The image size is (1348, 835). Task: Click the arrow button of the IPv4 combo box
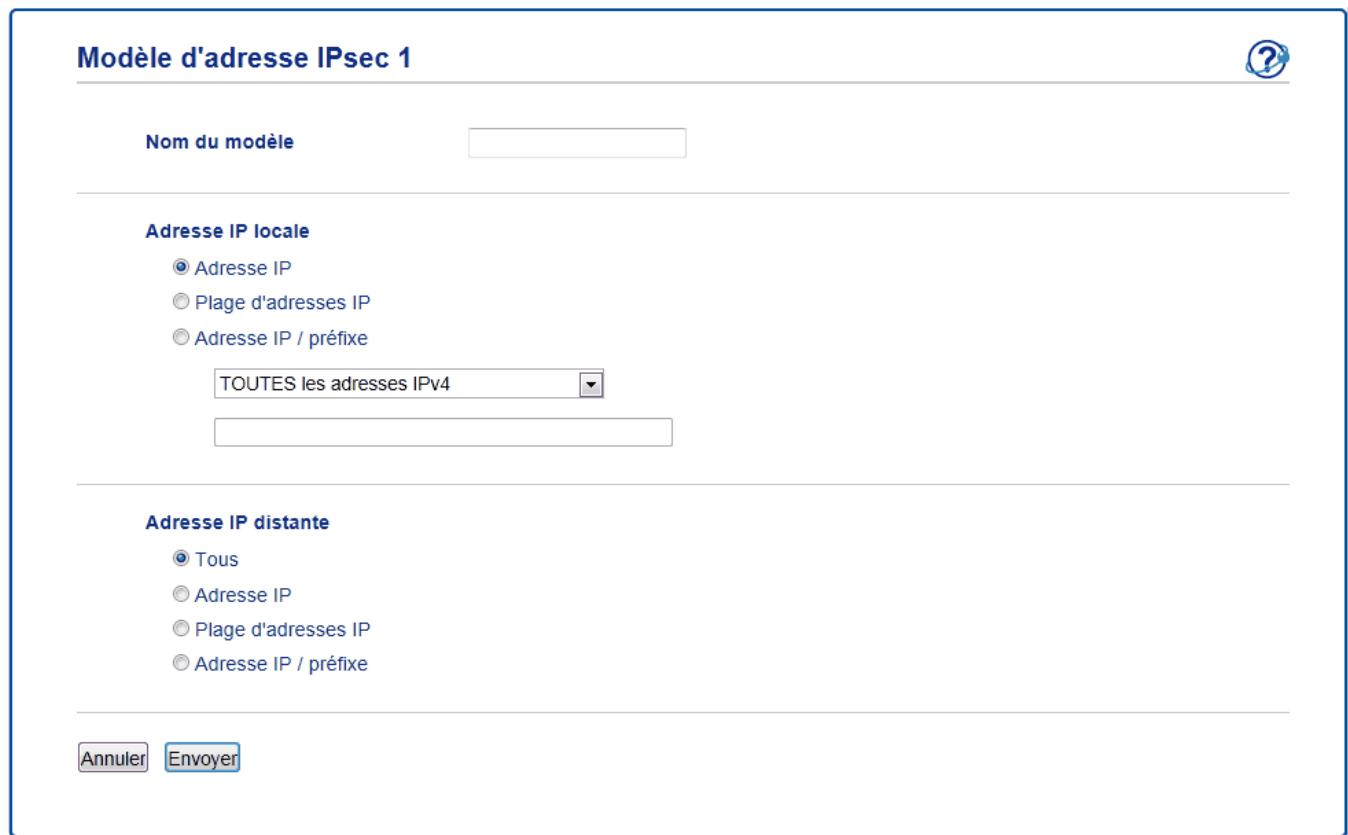click(592, 384)
